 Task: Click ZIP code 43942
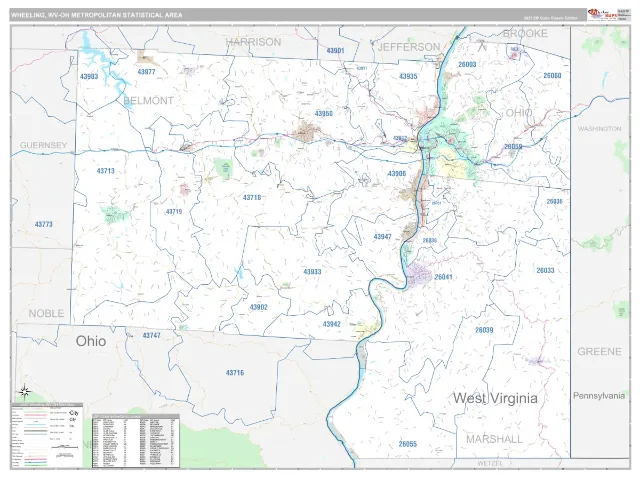coord(331,324)
